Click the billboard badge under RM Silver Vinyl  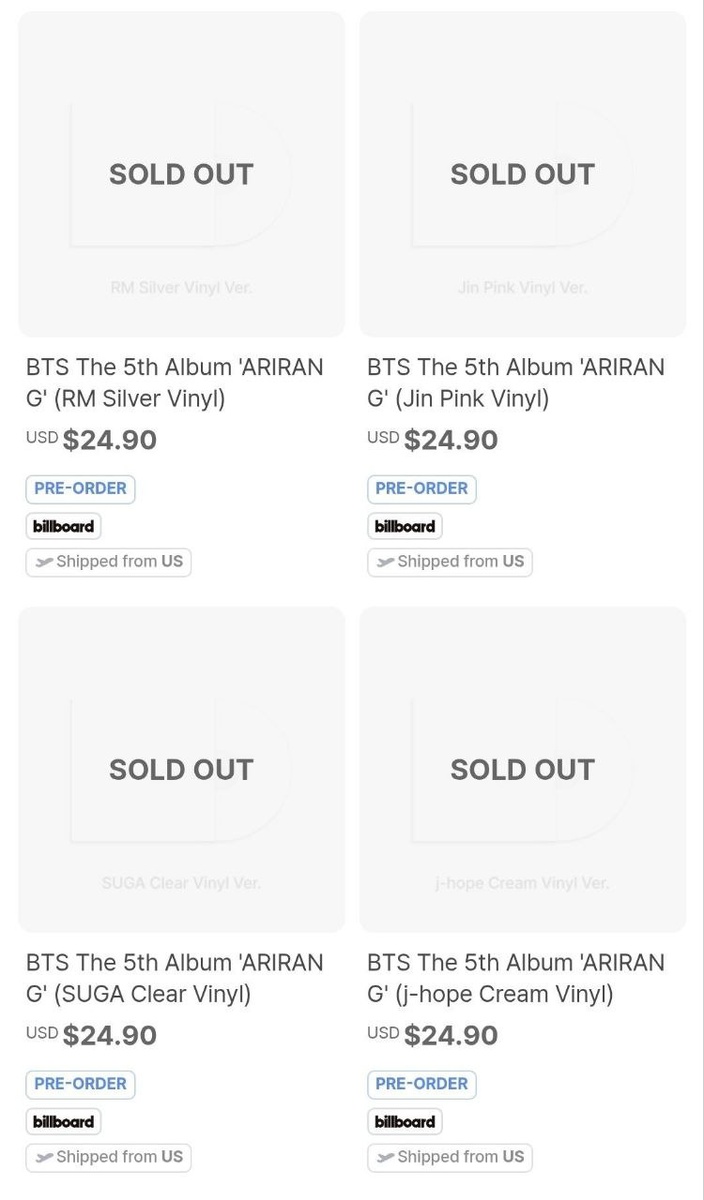(63, 526)
